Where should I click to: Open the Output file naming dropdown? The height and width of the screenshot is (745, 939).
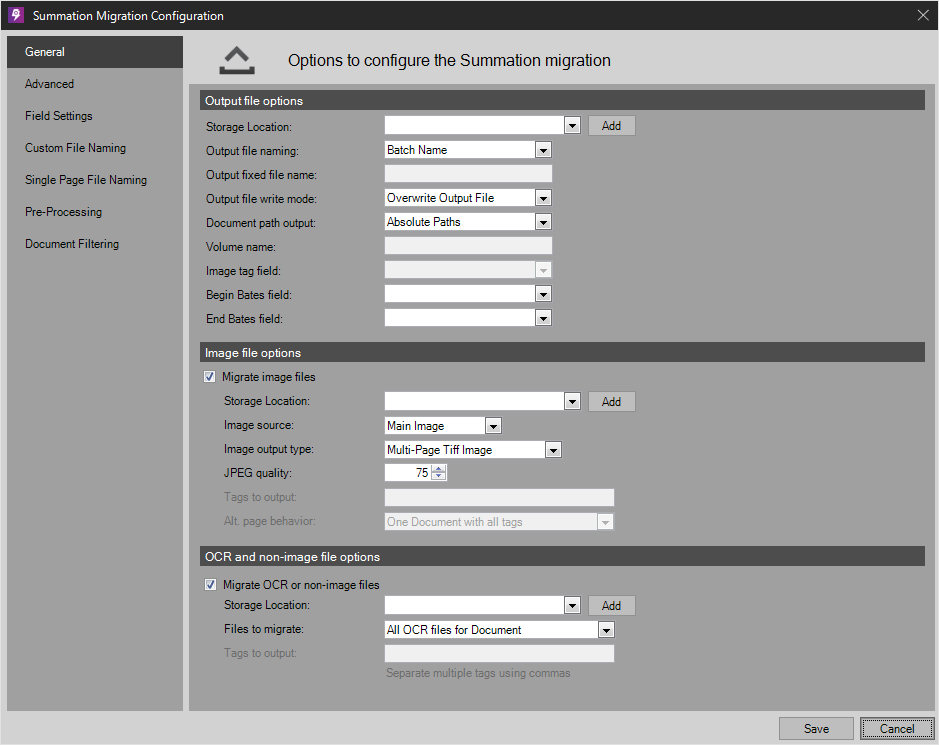[x=543, y=150]
